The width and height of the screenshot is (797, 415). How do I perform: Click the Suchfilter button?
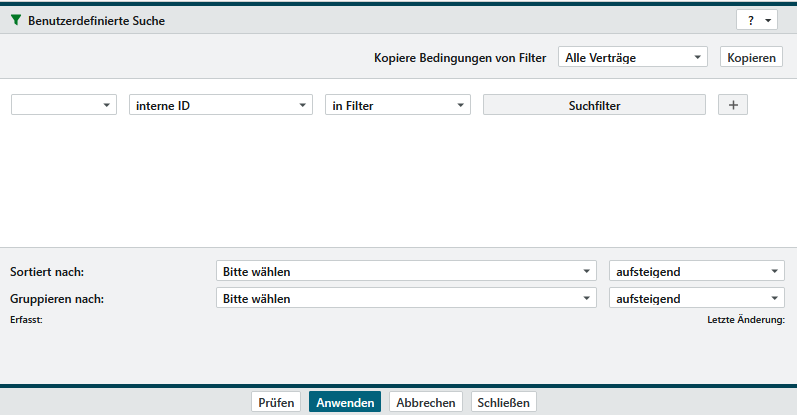click(x=594, y=105)
